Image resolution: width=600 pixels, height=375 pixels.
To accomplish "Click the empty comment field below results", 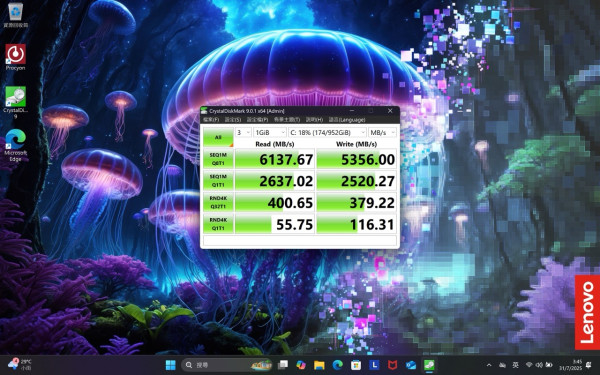I will coord(300,241).
